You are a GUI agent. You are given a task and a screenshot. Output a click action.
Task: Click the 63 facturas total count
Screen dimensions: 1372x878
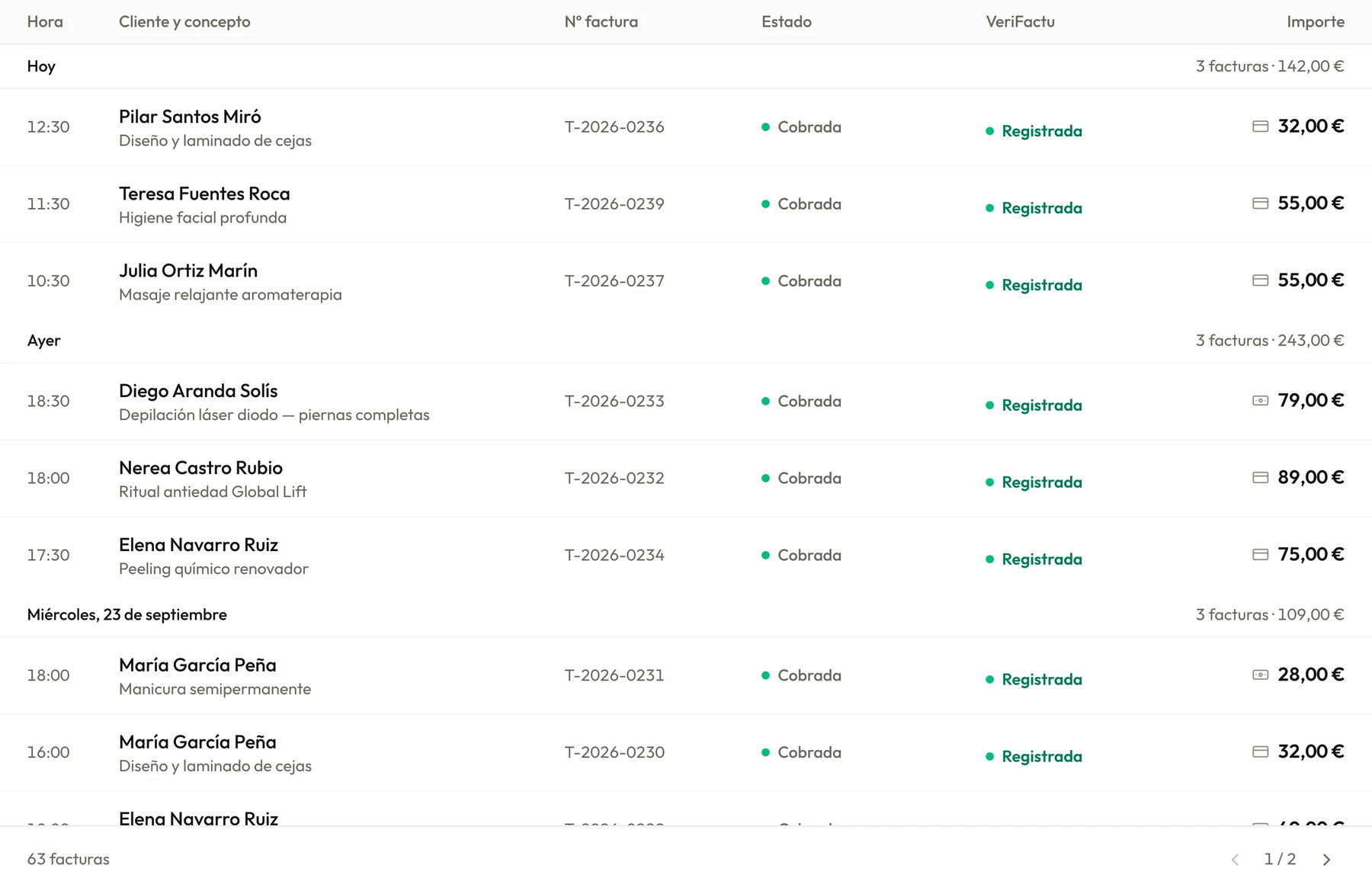click(69, 860)
